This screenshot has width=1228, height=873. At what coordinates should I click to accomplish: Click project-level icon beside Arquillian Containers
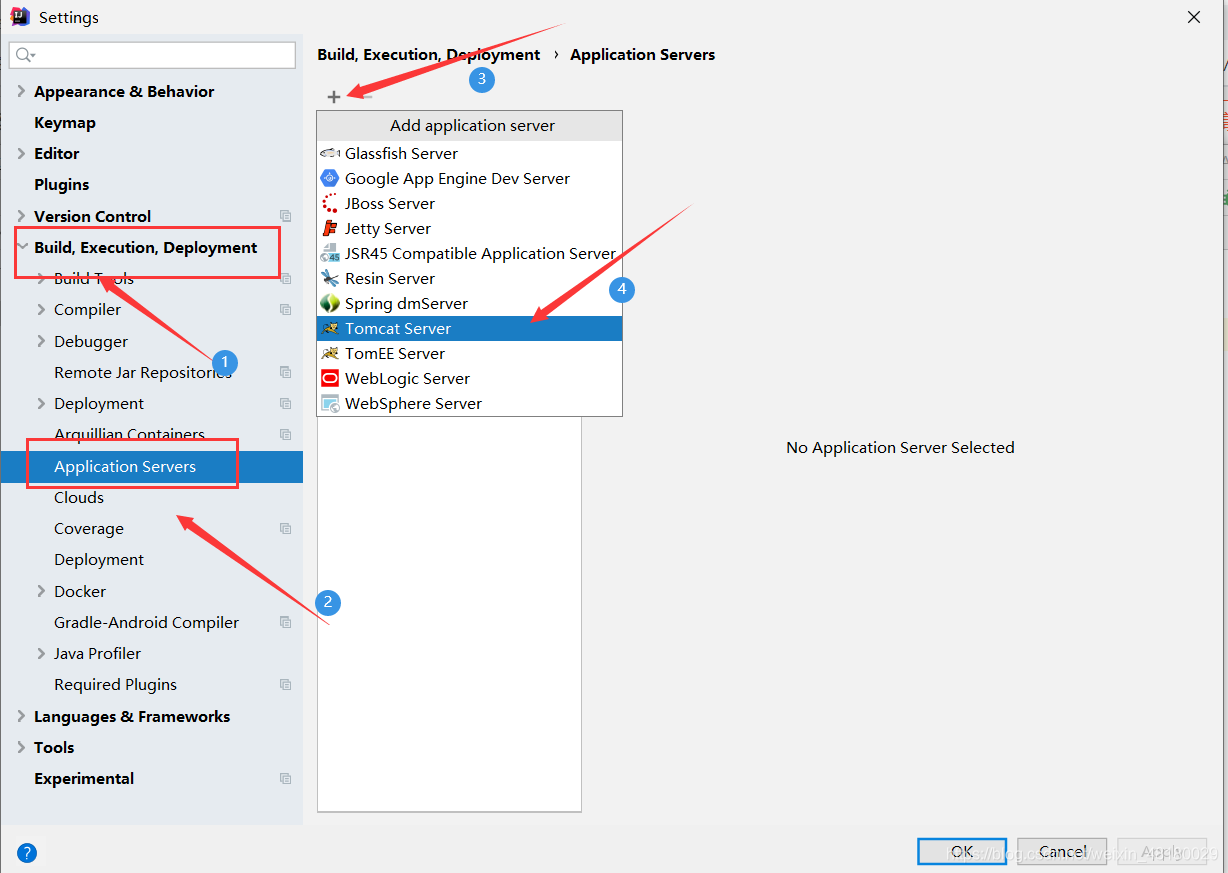(286, 435)
